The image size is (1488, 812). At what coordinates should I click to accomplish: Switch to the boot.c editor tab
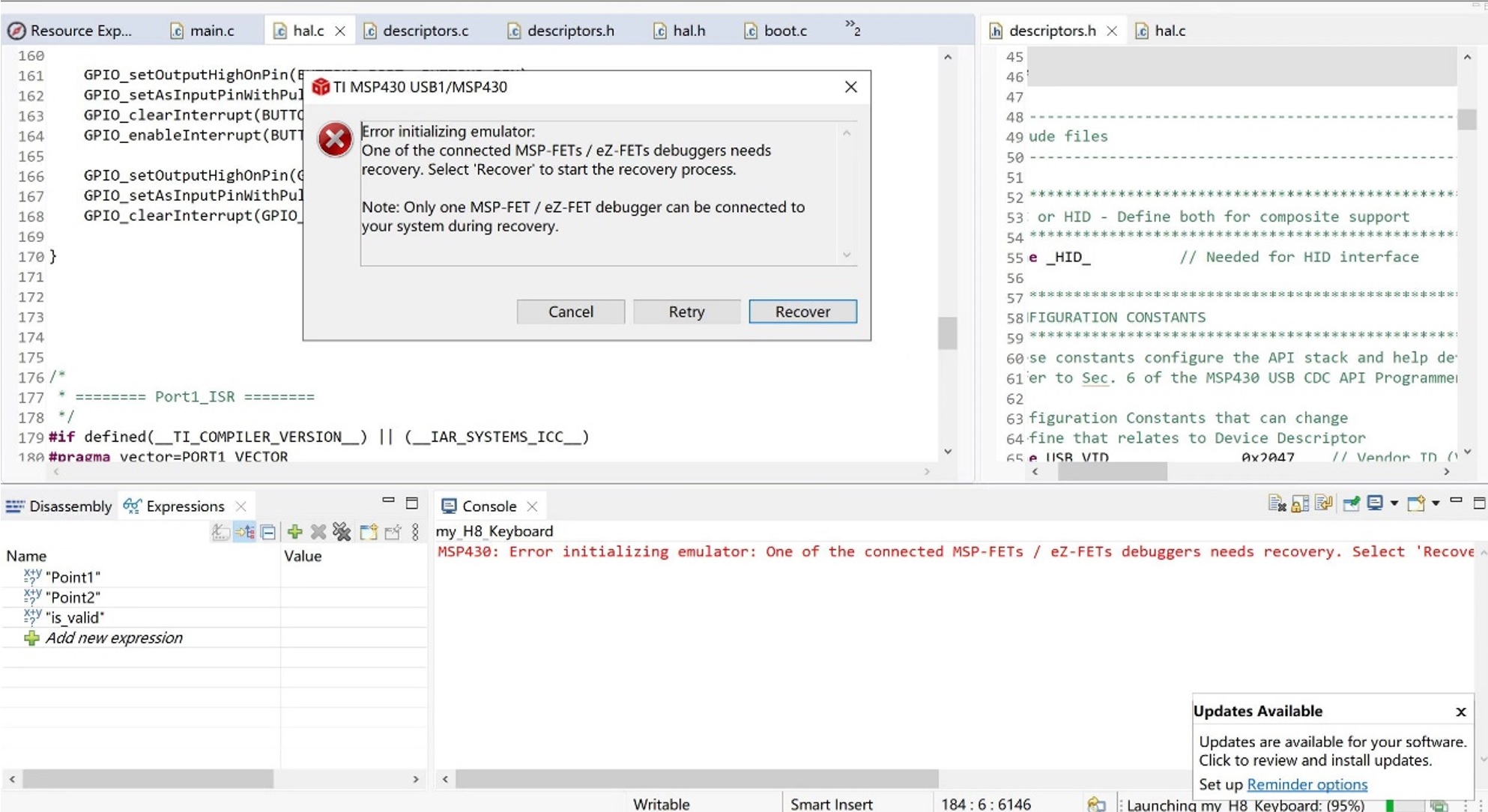775,31
